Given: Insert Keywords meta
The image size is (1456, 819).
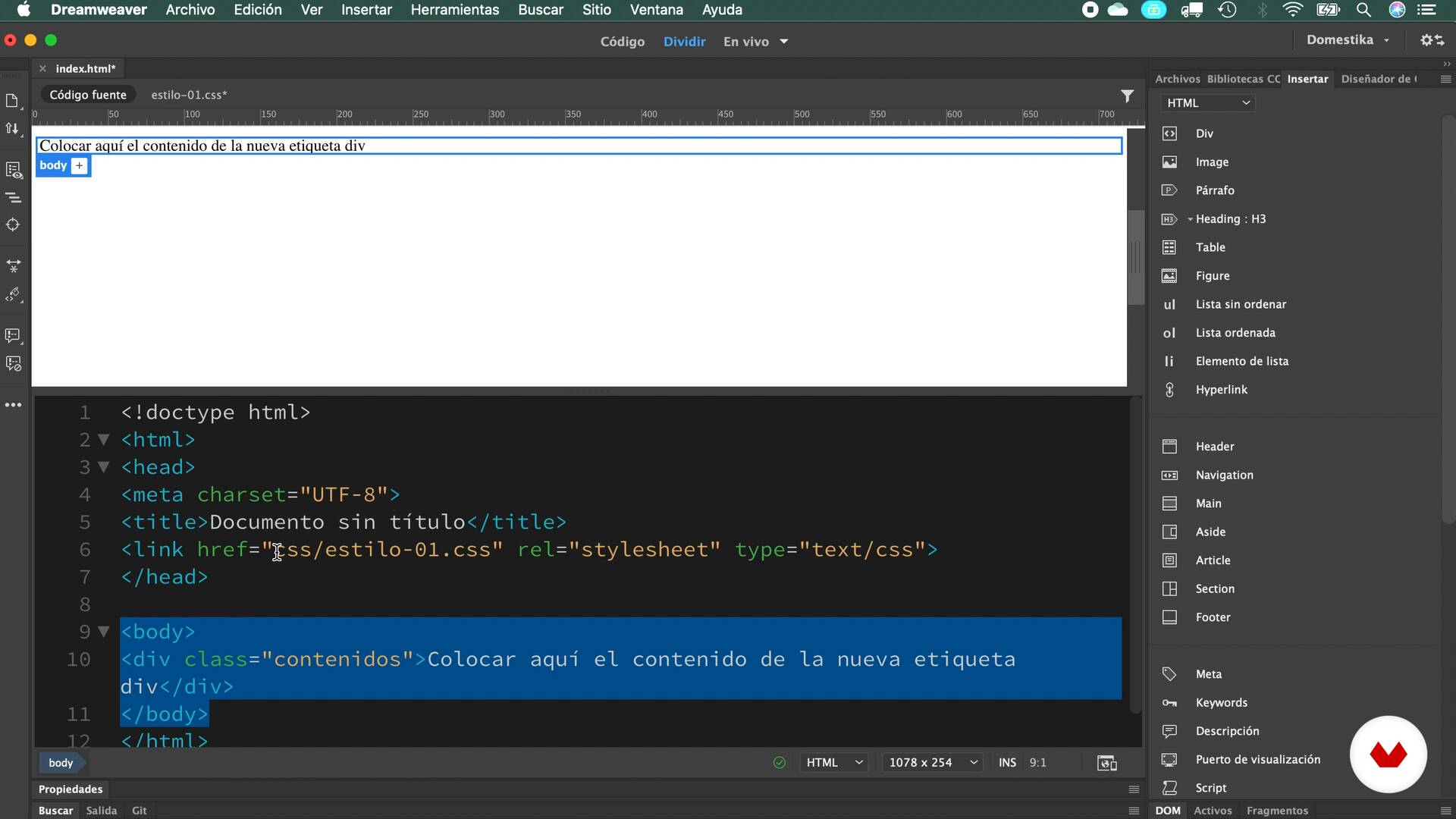Looking at the screenshot, I should coord(1221,702).
